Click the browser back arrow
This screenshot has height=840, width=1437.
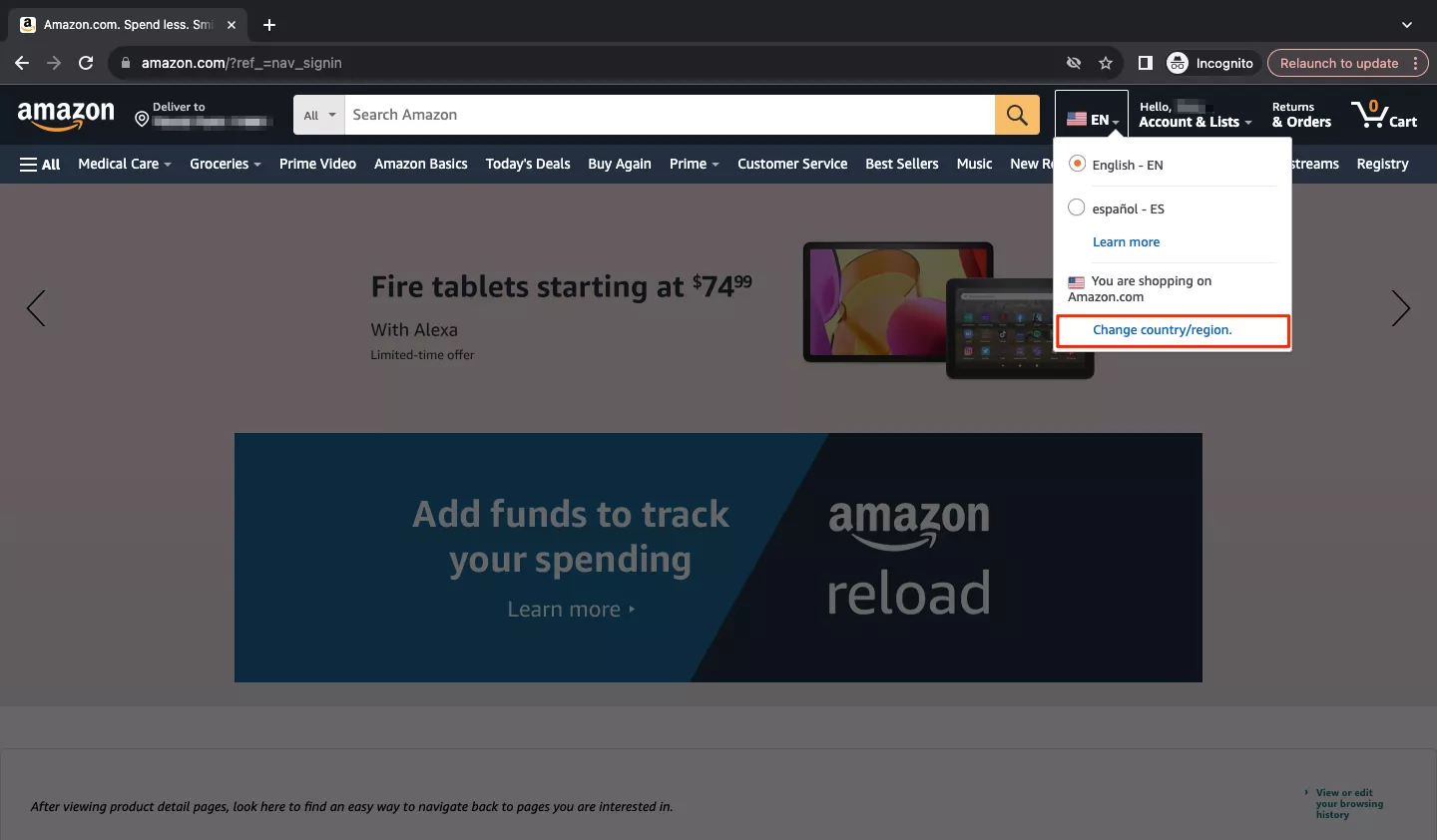click(22, 63)
